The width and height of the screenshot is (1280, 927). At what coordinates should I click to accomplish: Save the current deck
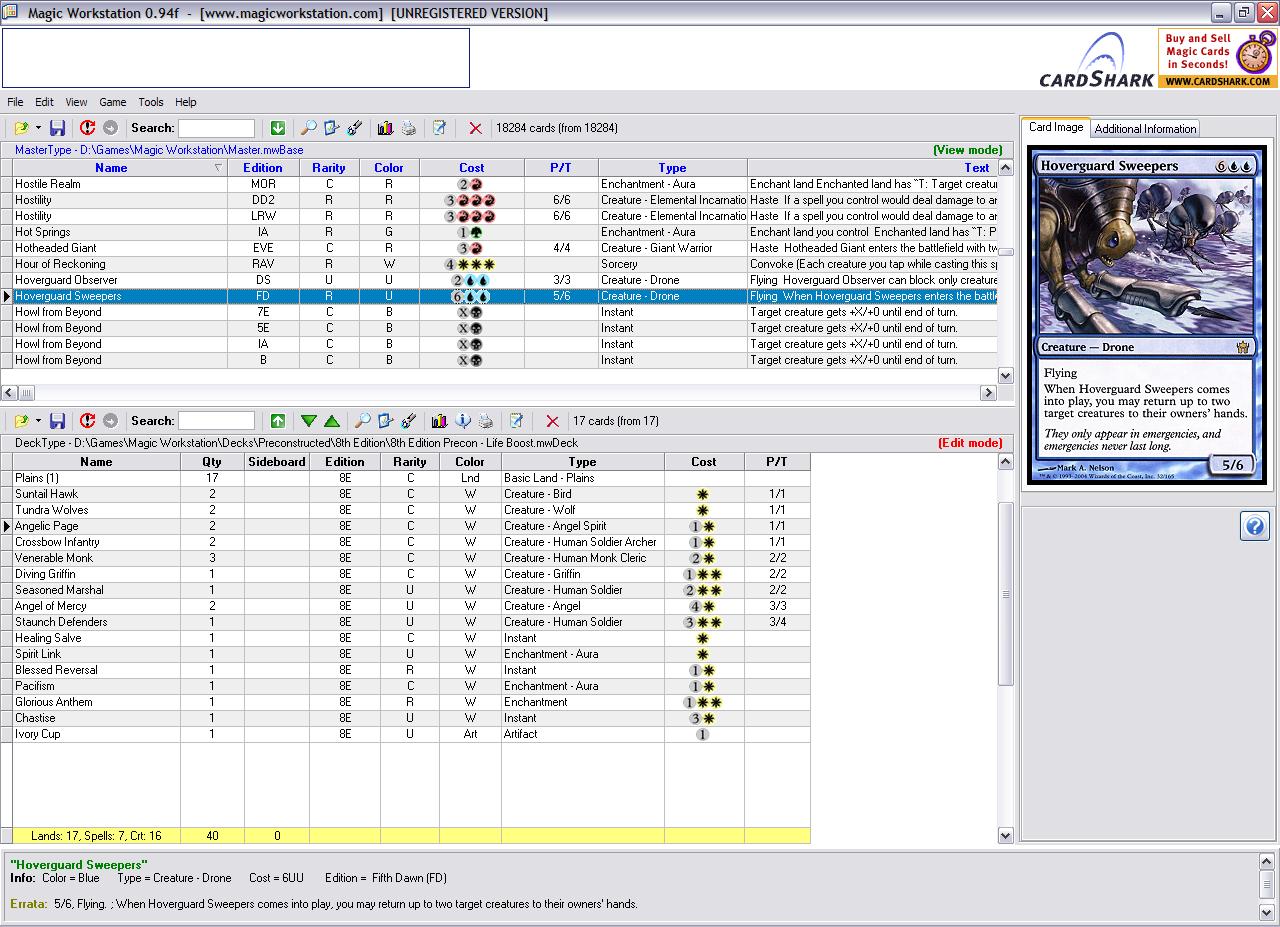click(57, 421)
